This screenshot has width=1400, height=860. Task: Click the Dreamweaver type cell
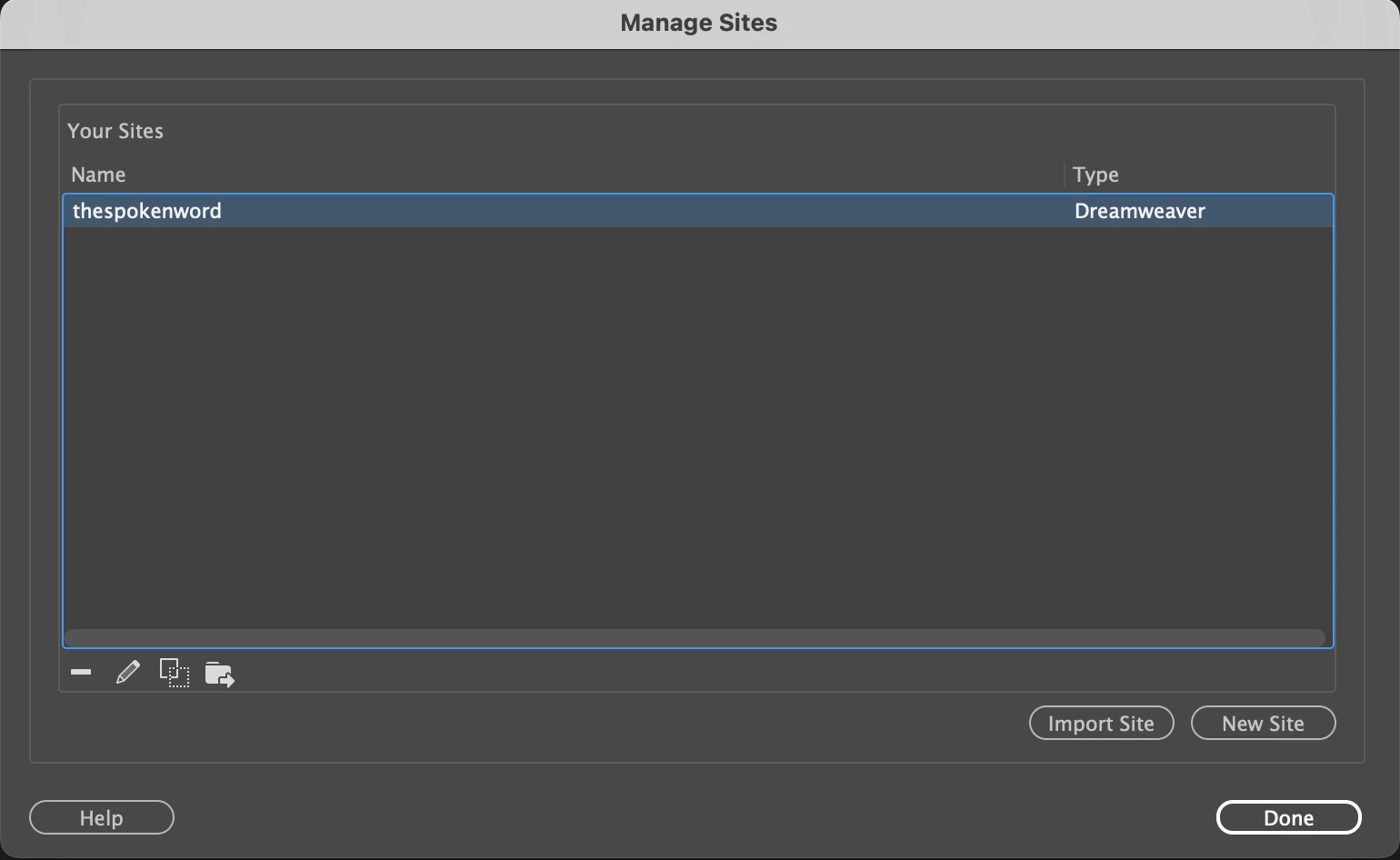(1139, 211)
